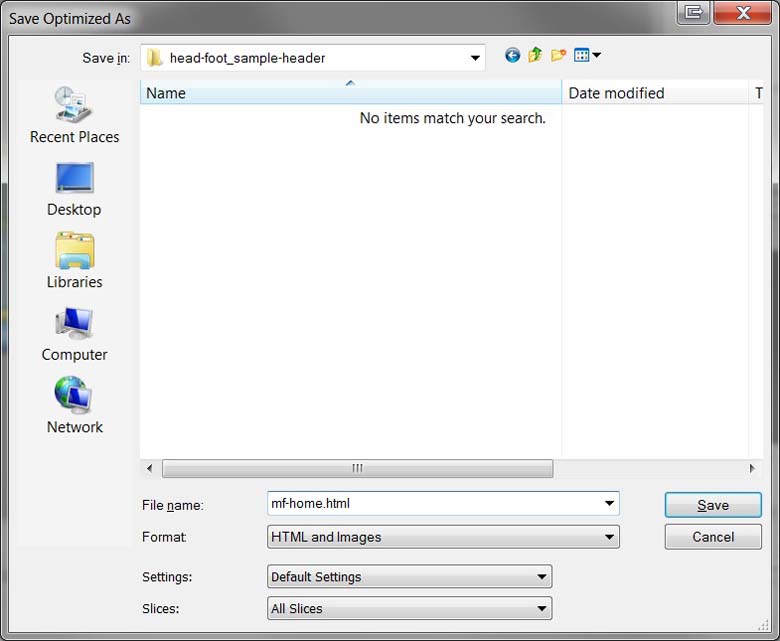Go up one folder level

(x=535, y=55)
